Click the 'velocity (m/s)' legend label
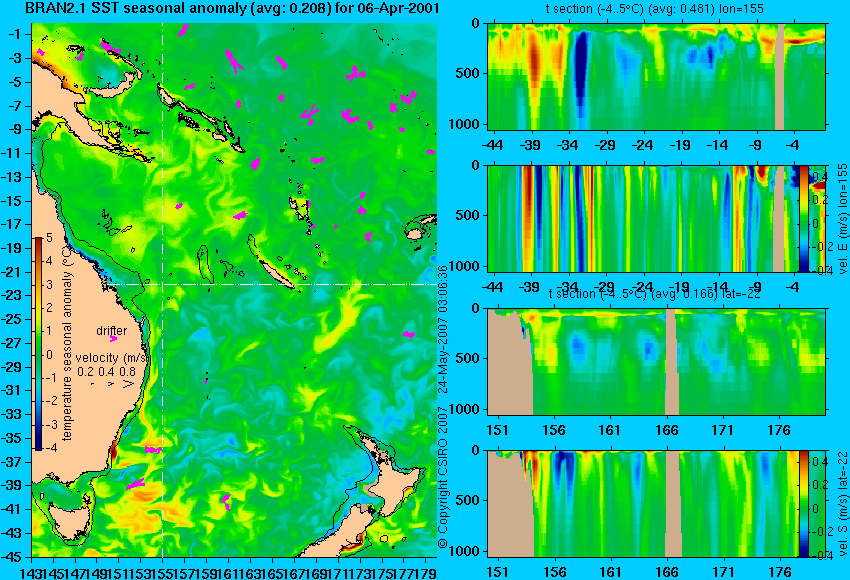This screenshot has height=580, width=850. coord(112,358)
